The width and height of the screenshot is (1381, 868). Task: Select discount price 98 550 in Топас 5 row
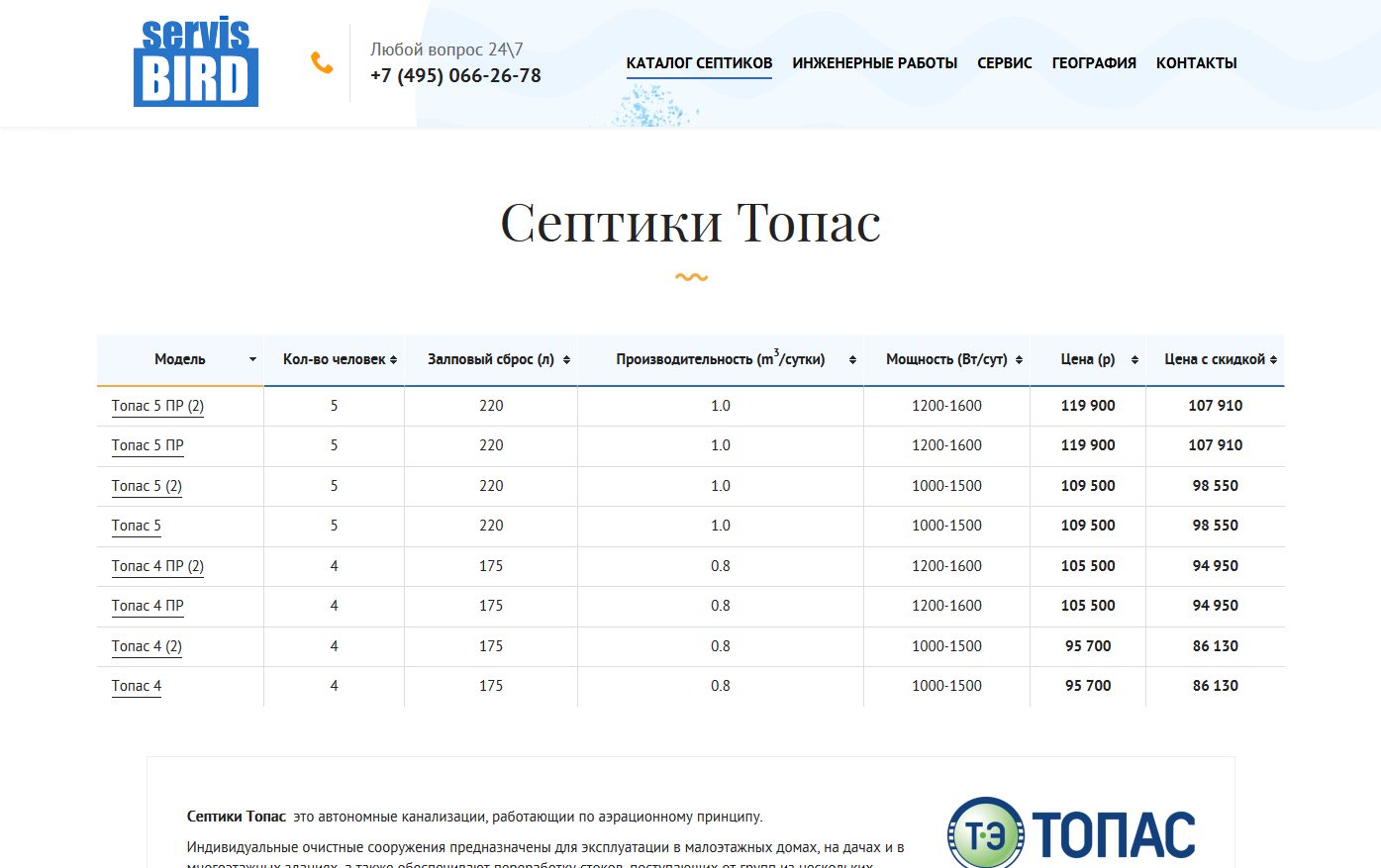tap(1216, 526)
